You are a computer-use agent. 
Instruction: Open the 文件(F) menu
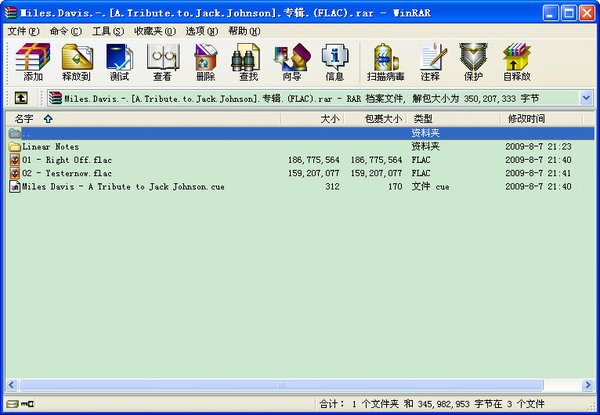point(24,31)
